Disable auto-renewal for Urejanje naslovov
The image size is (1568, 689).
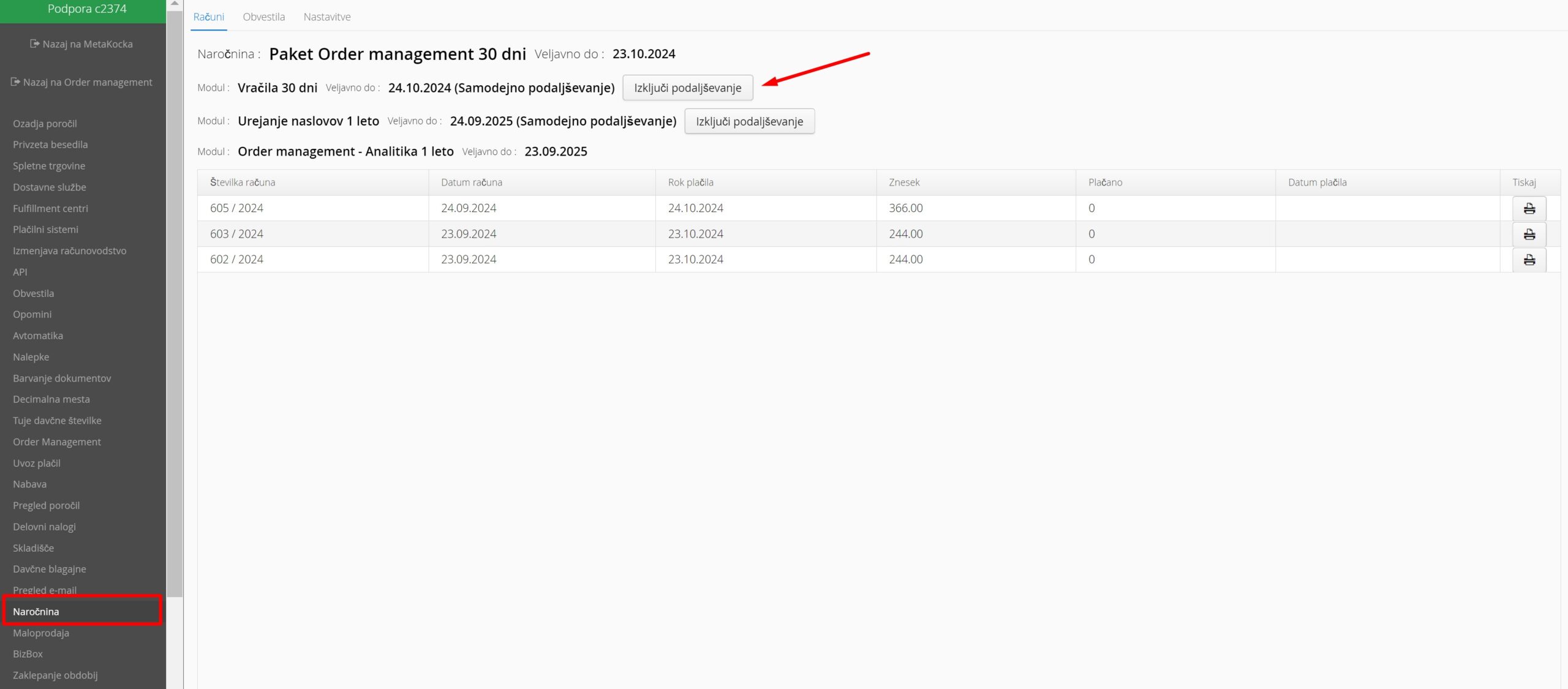[749, 121]
